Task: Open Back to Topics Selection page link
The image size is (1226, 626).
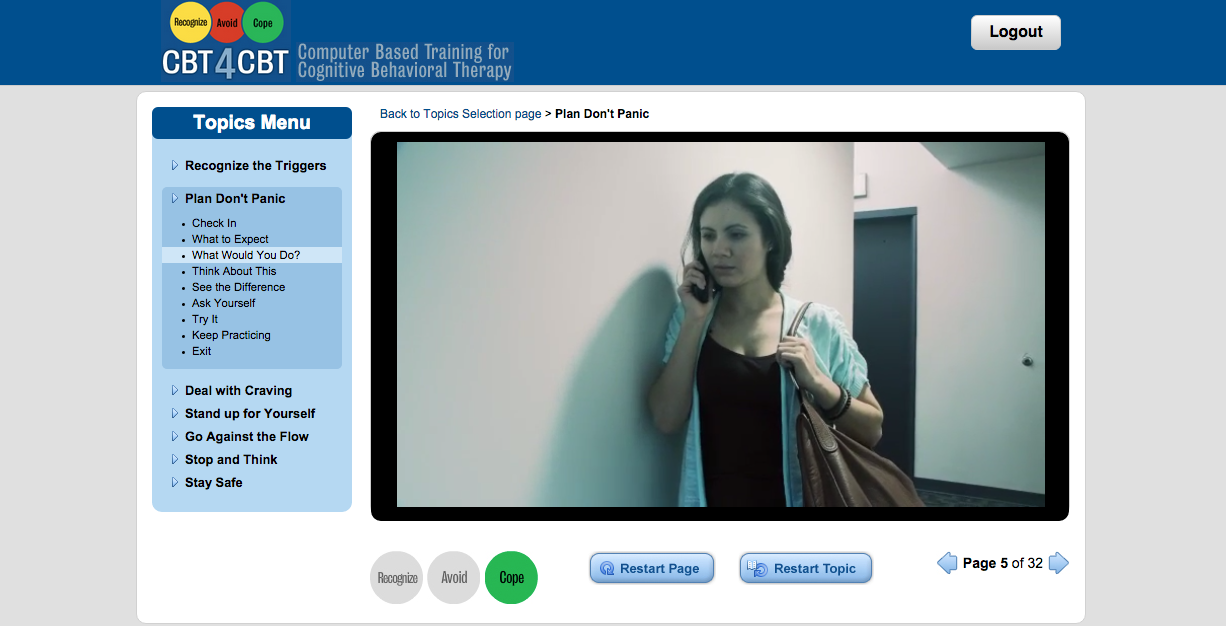Action: (x=461, y=114)
